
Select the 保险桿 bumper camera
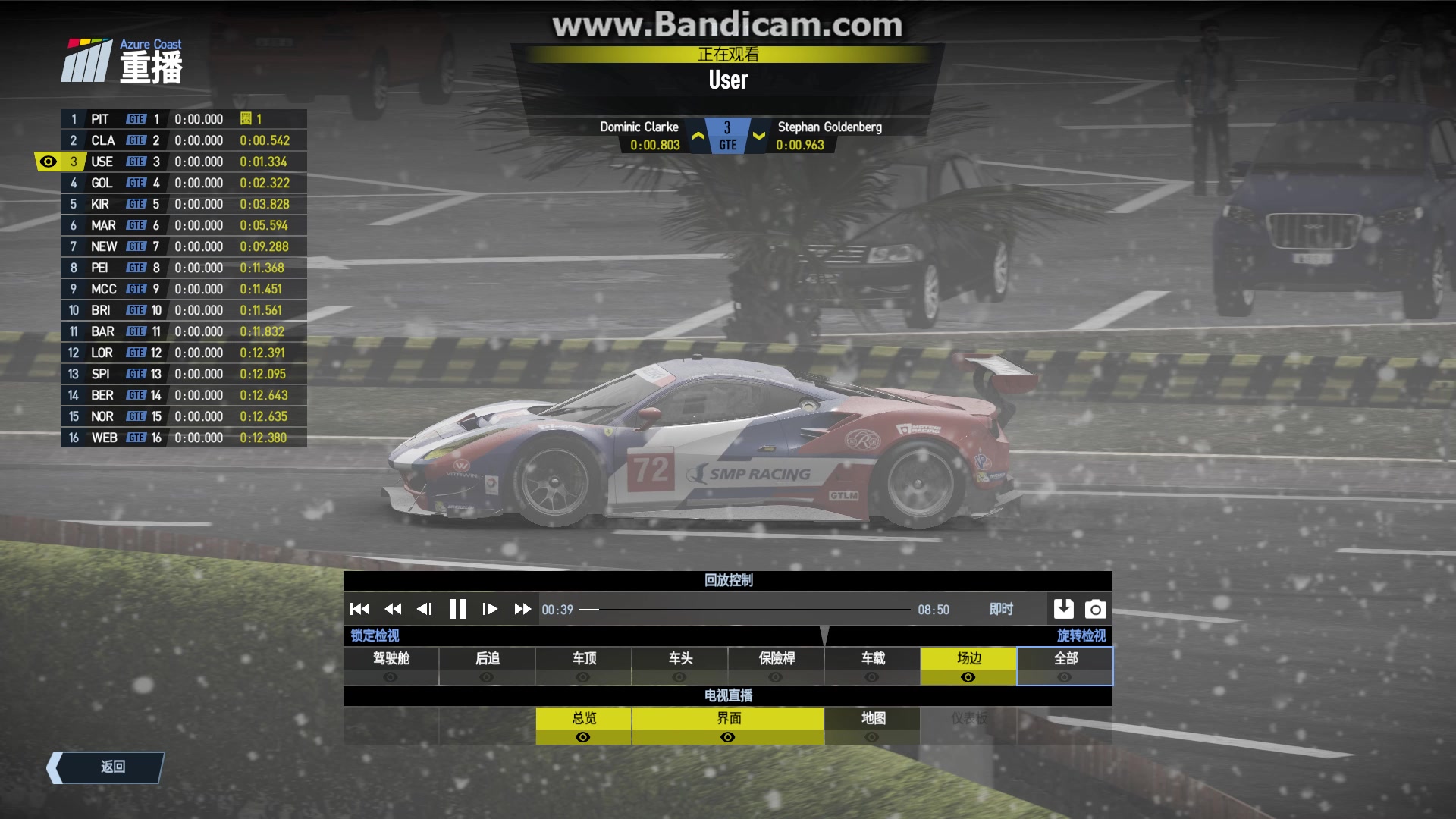tap(777, 666)
